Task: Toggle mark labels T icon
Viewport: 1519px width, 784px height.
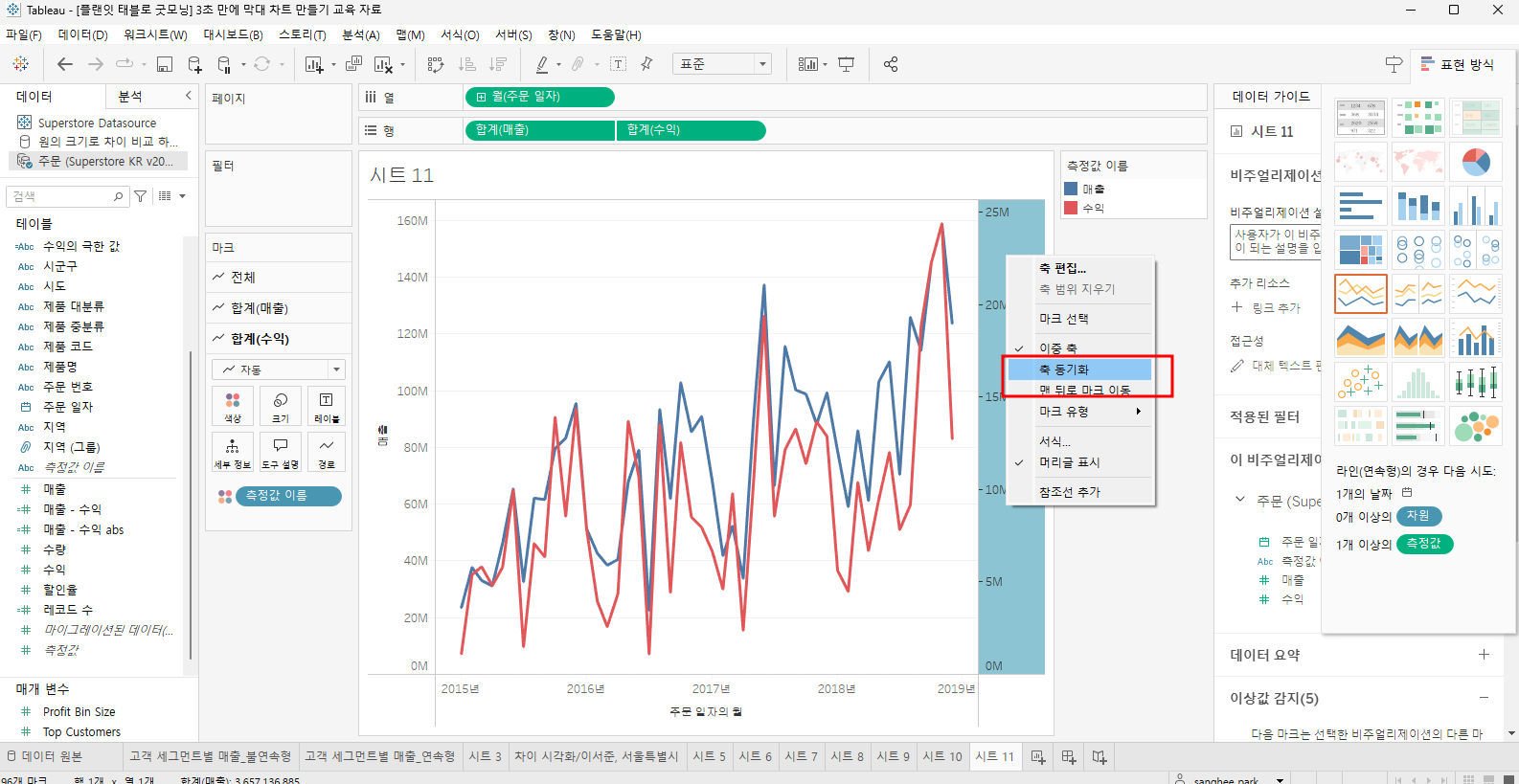Action: (x=619, y=64)
